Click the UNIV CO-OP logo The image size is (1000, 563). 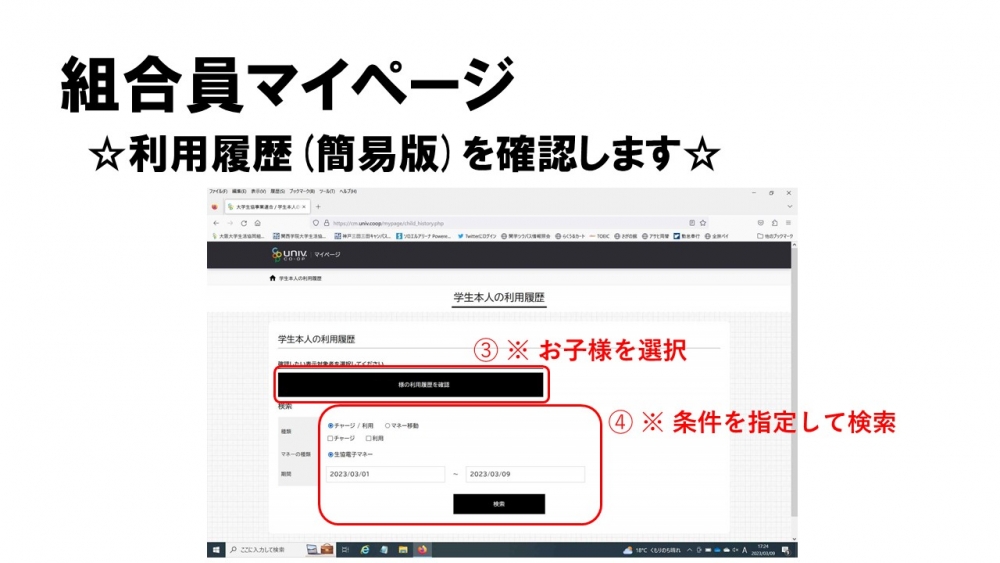(x=290, y=255)
